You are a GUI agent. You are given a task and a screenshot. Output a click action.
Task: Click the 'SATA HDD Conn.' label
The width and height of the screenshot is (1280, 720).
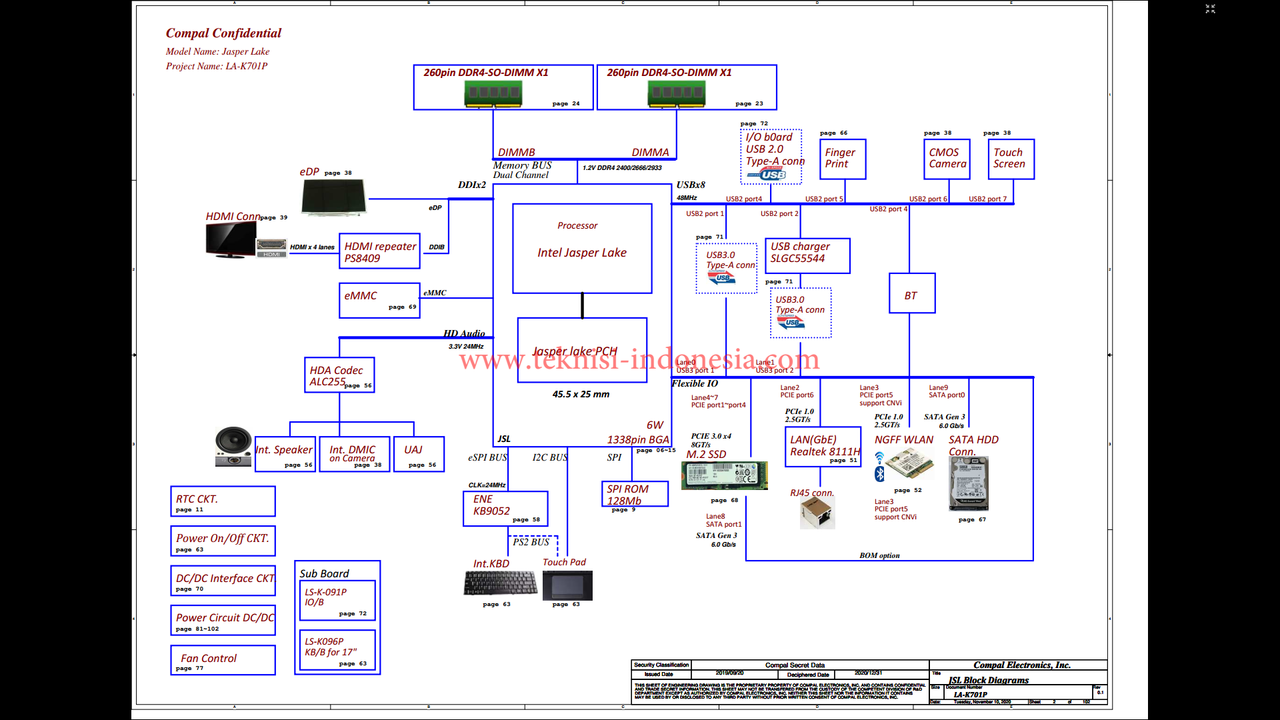click(x=974, y=445)
